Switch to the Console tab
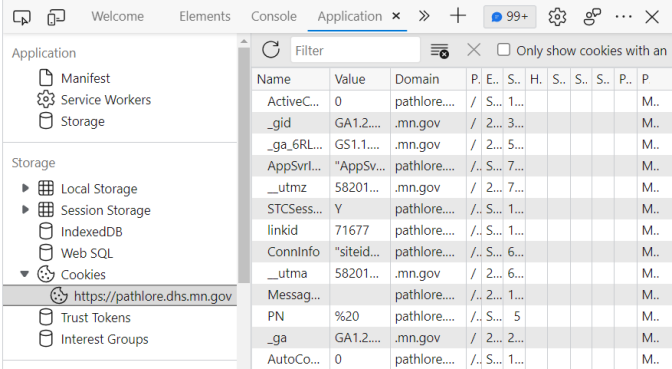The height and width of the screenshot is (369, 672). 273,16
